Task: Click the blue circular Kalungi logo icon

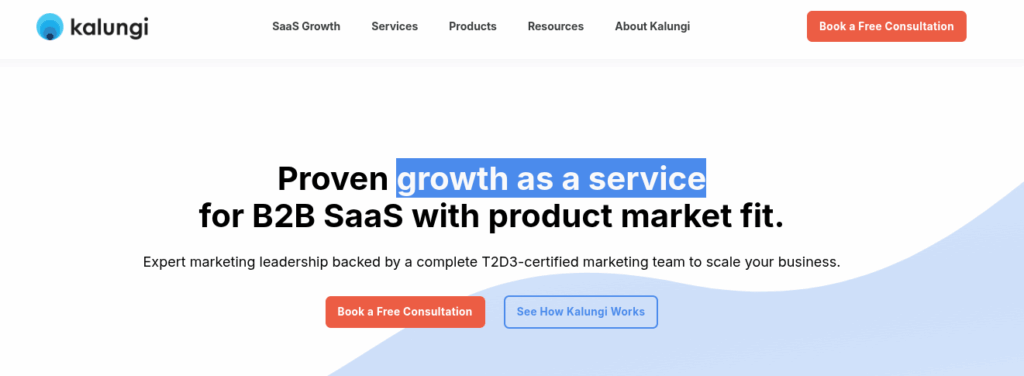Action: tap(50, 27)
